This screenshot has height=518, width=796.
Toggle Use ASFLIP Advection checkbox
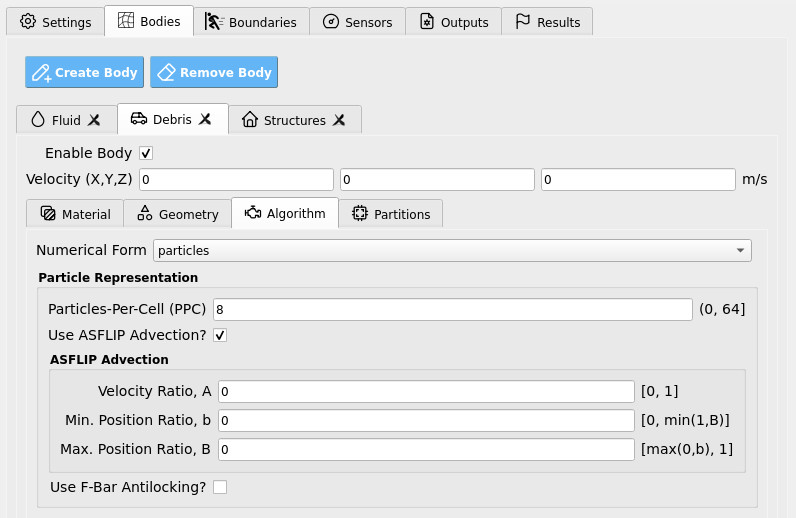click(220, 335)
